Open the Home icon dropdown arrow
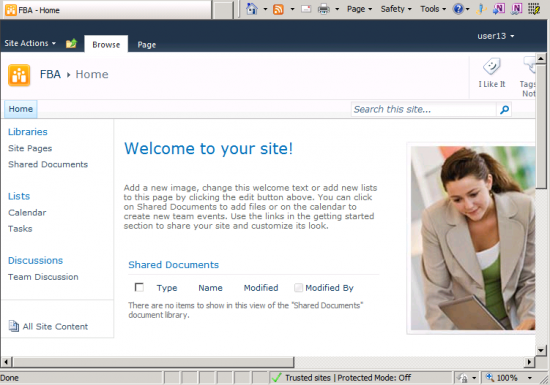550x385 pixels. pos(265,9)
